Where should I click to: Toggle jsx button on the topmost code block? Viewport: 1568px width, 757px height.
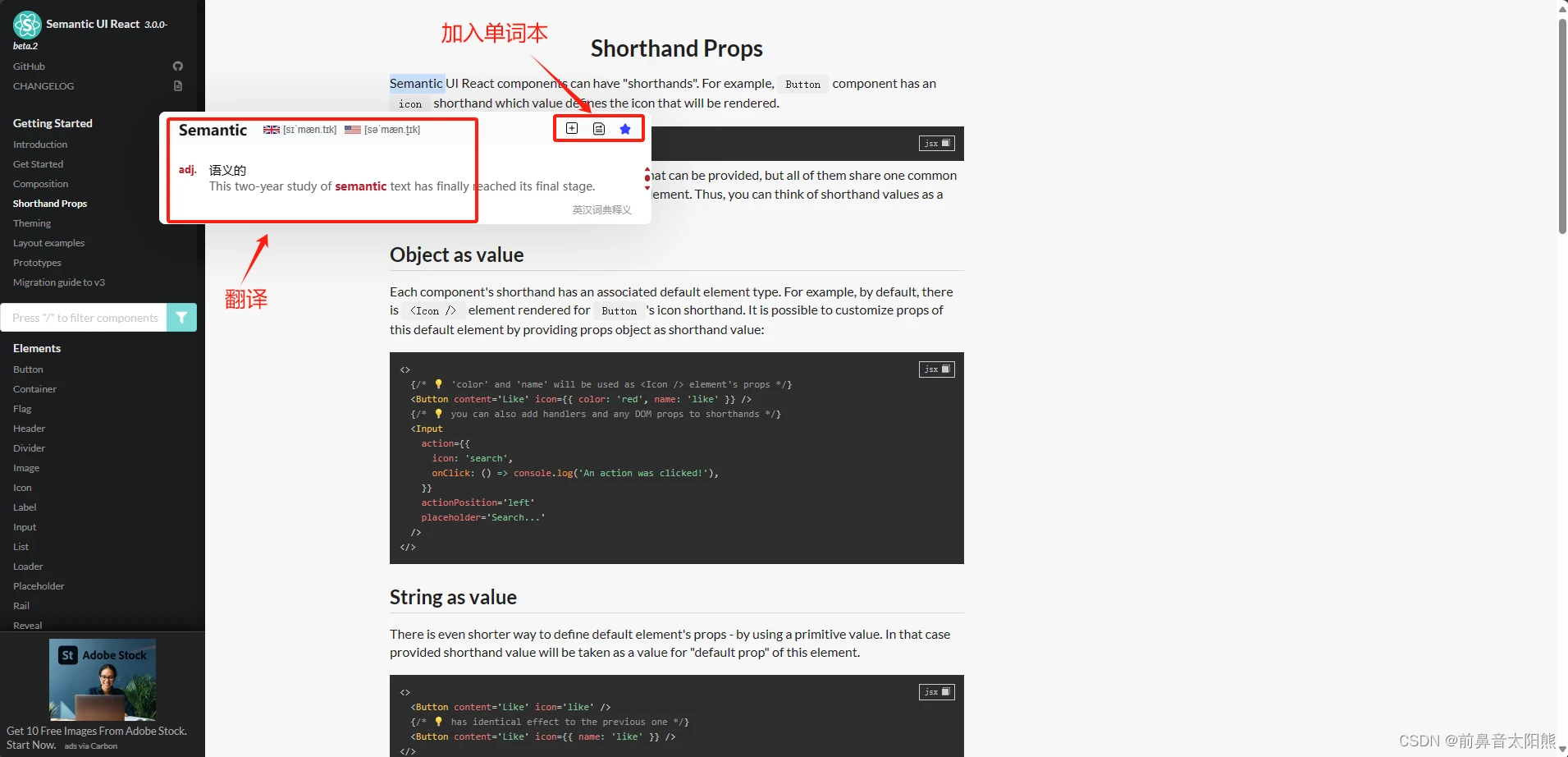[936, 144]
